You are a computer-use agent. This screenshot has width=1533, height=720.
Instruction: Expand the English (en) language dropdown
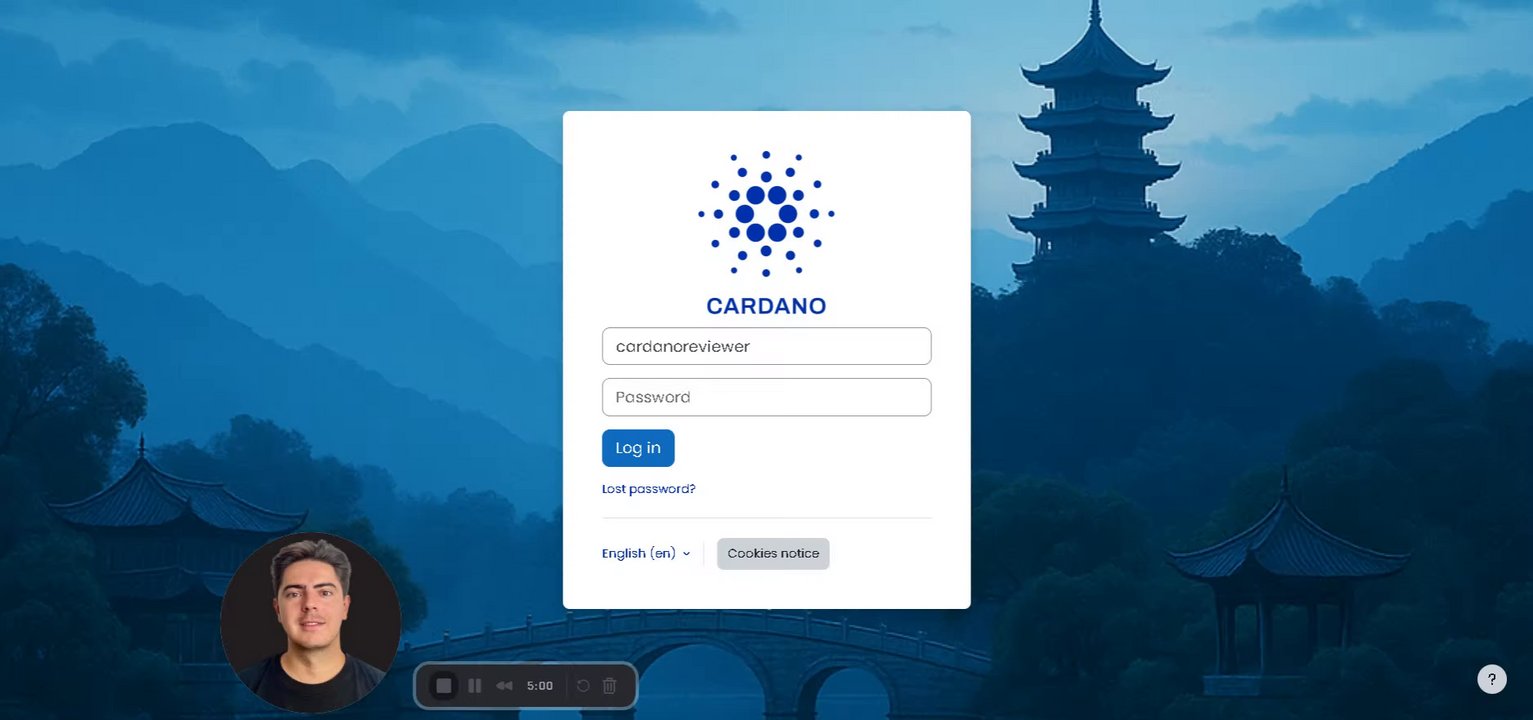coord(646,553)
